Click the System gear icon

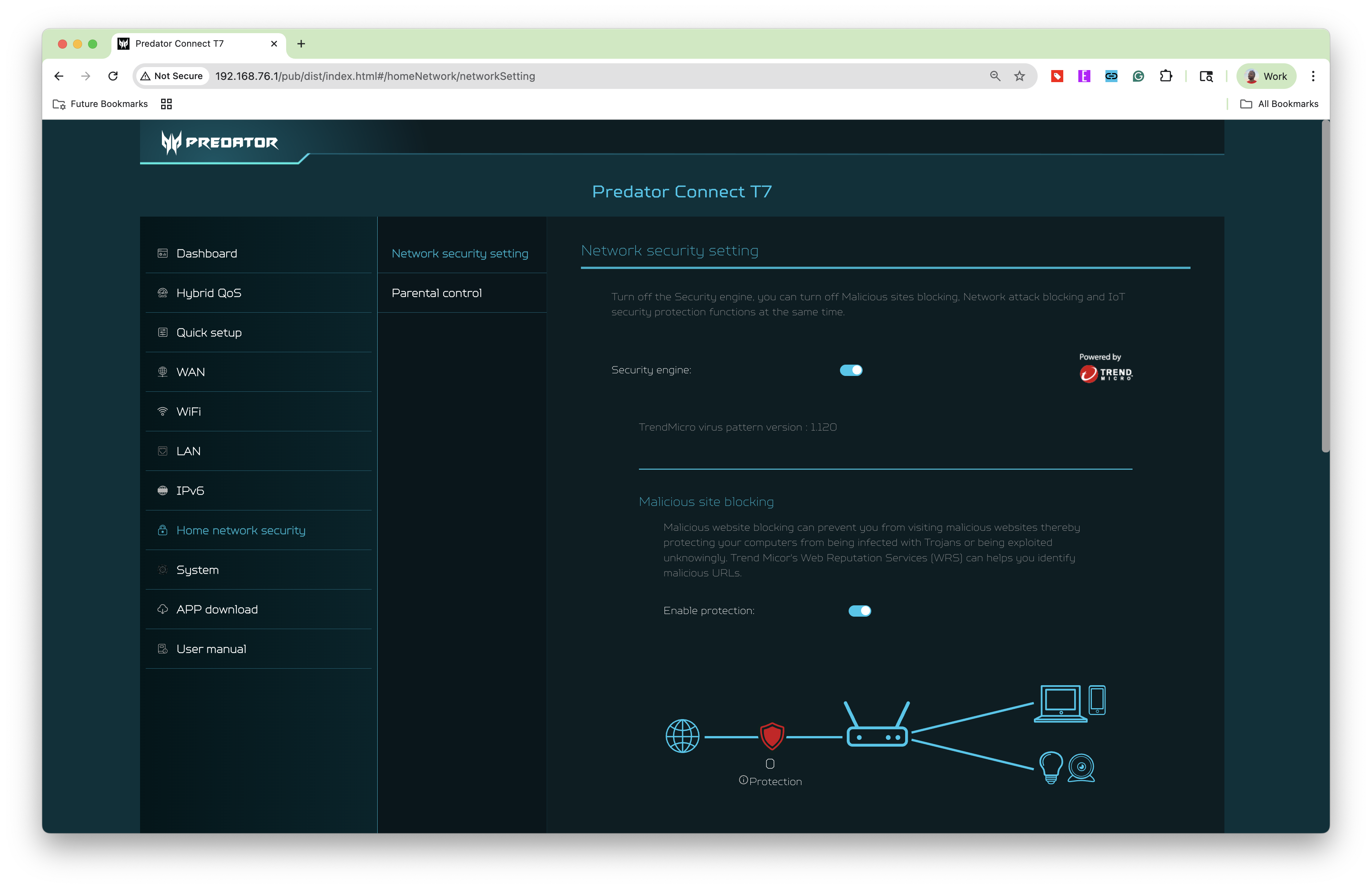[163, 570]
